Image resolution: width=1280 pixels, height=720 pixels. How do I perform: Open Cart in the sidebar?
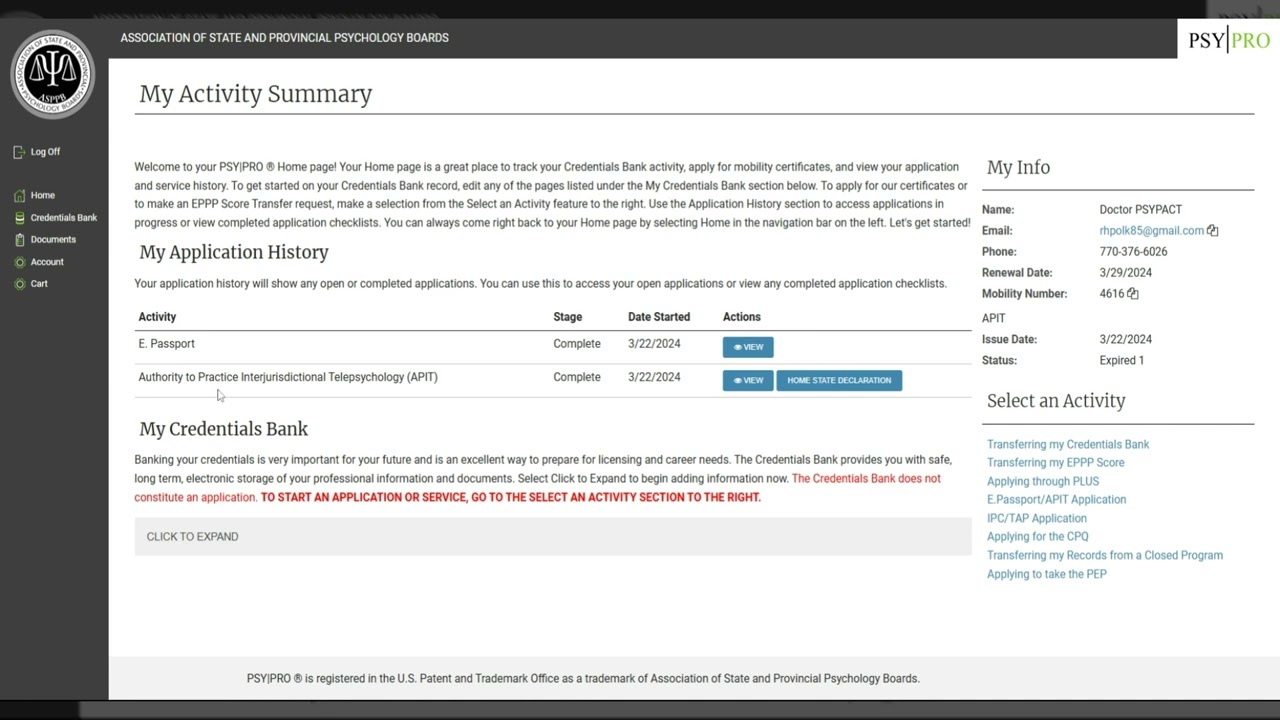click(x=39, y=284)
